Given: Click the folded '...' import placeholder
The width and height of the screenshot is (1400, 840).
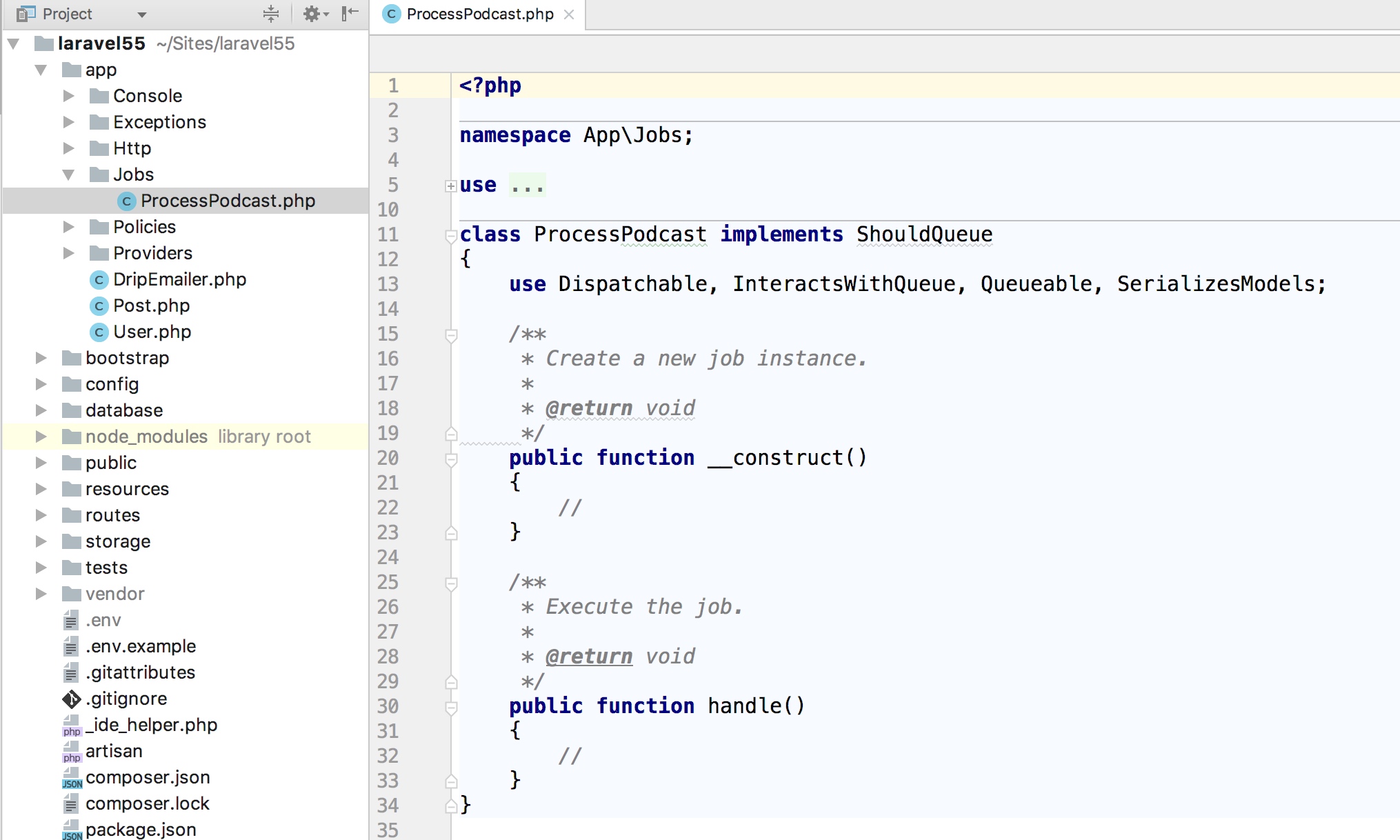Looking at the screenshot, I should click(528, 185).
